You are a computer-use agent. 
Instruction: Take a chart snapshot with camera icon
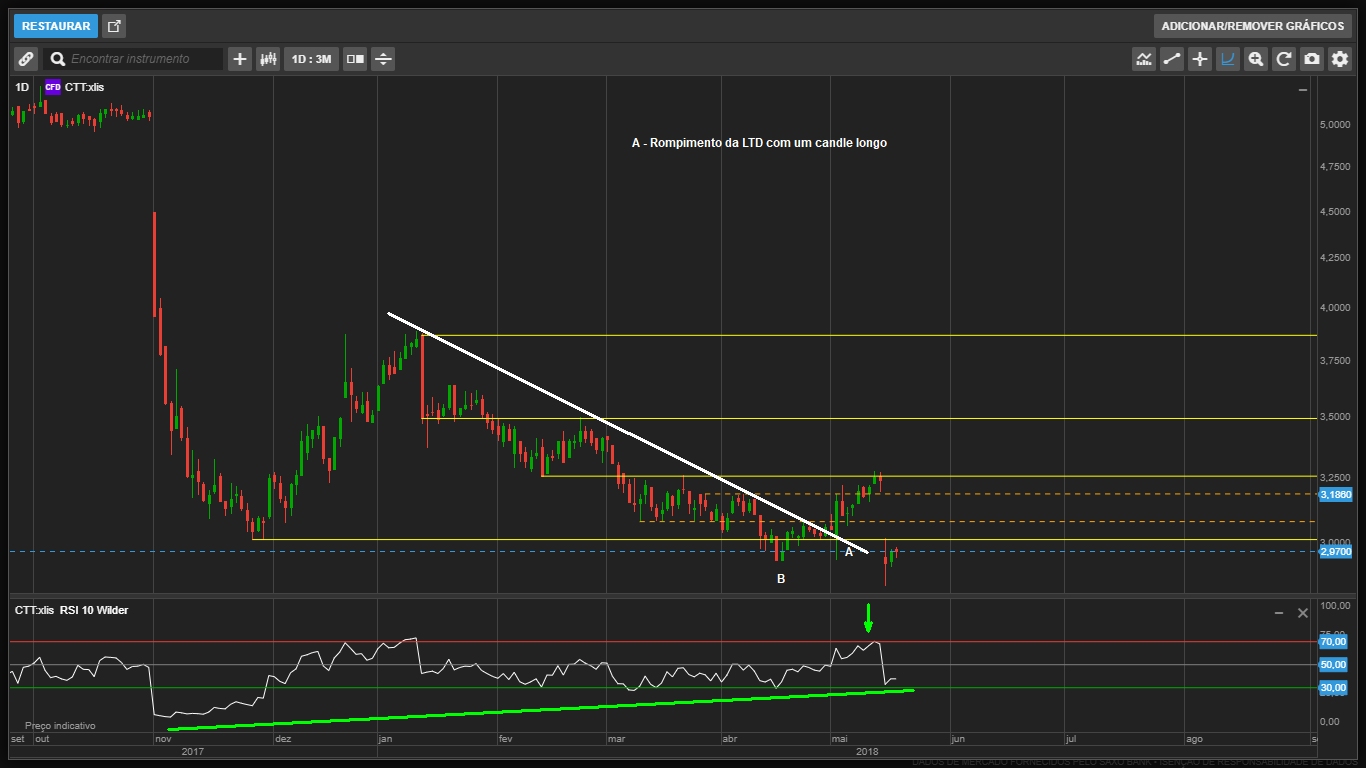[1312, 59]
